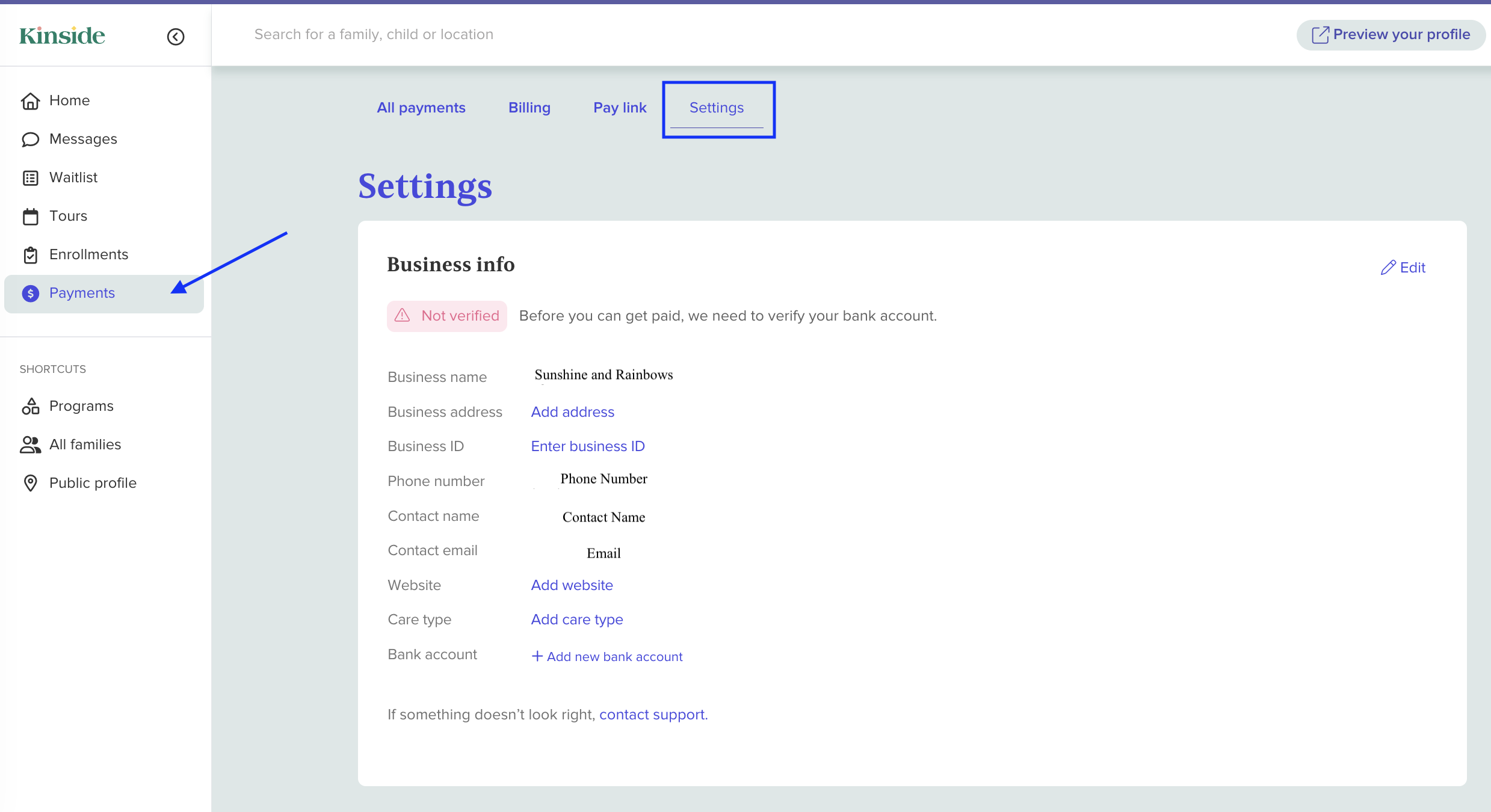Collapse the sidebar with the arrow icon
1491x812 pixels.
176,37
